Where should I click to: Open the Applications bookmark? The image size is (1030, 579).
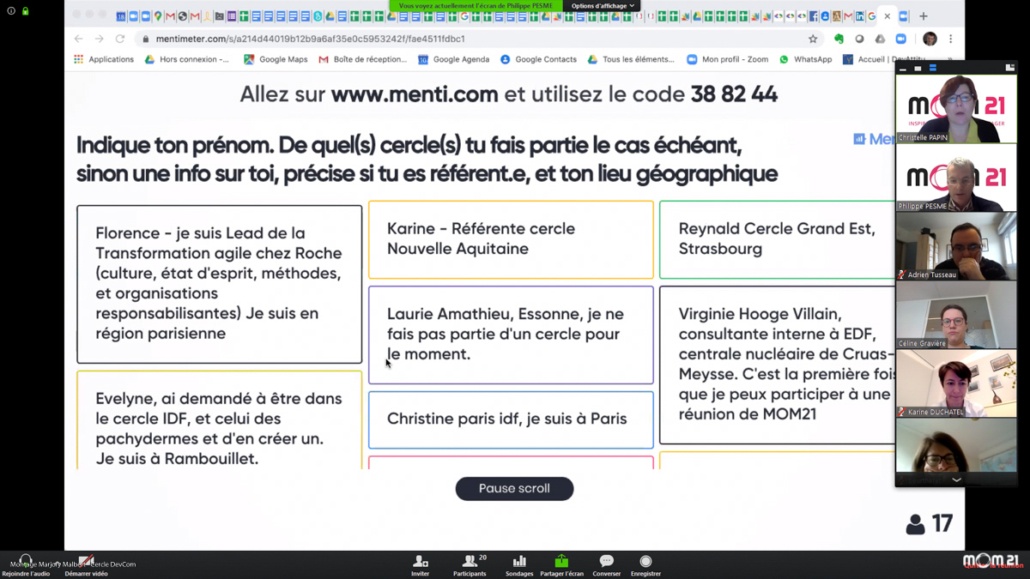point(104,59)
